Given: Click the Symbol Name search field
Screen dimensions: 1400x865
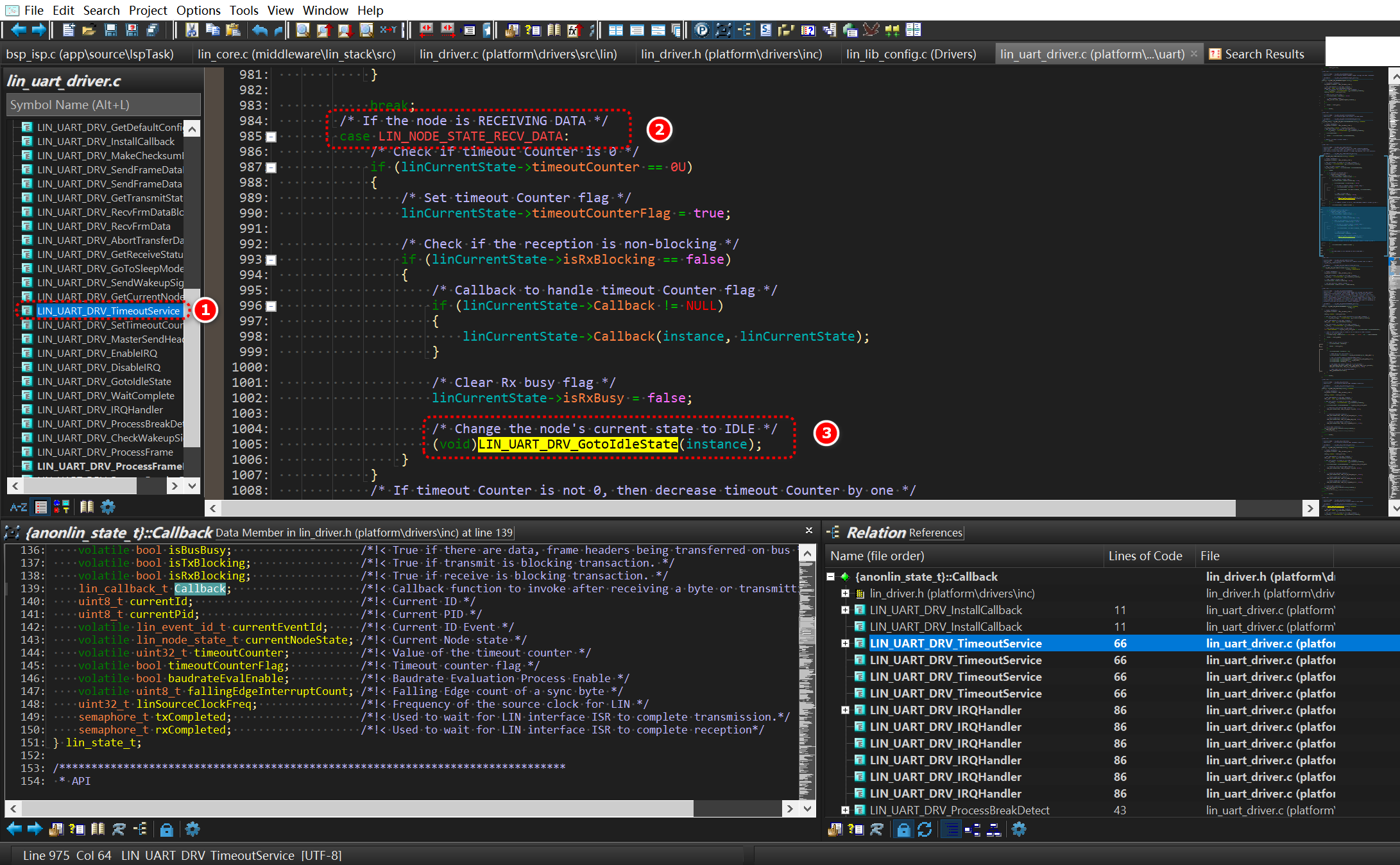Looking at the screenshot, I should tap(103, 105).
